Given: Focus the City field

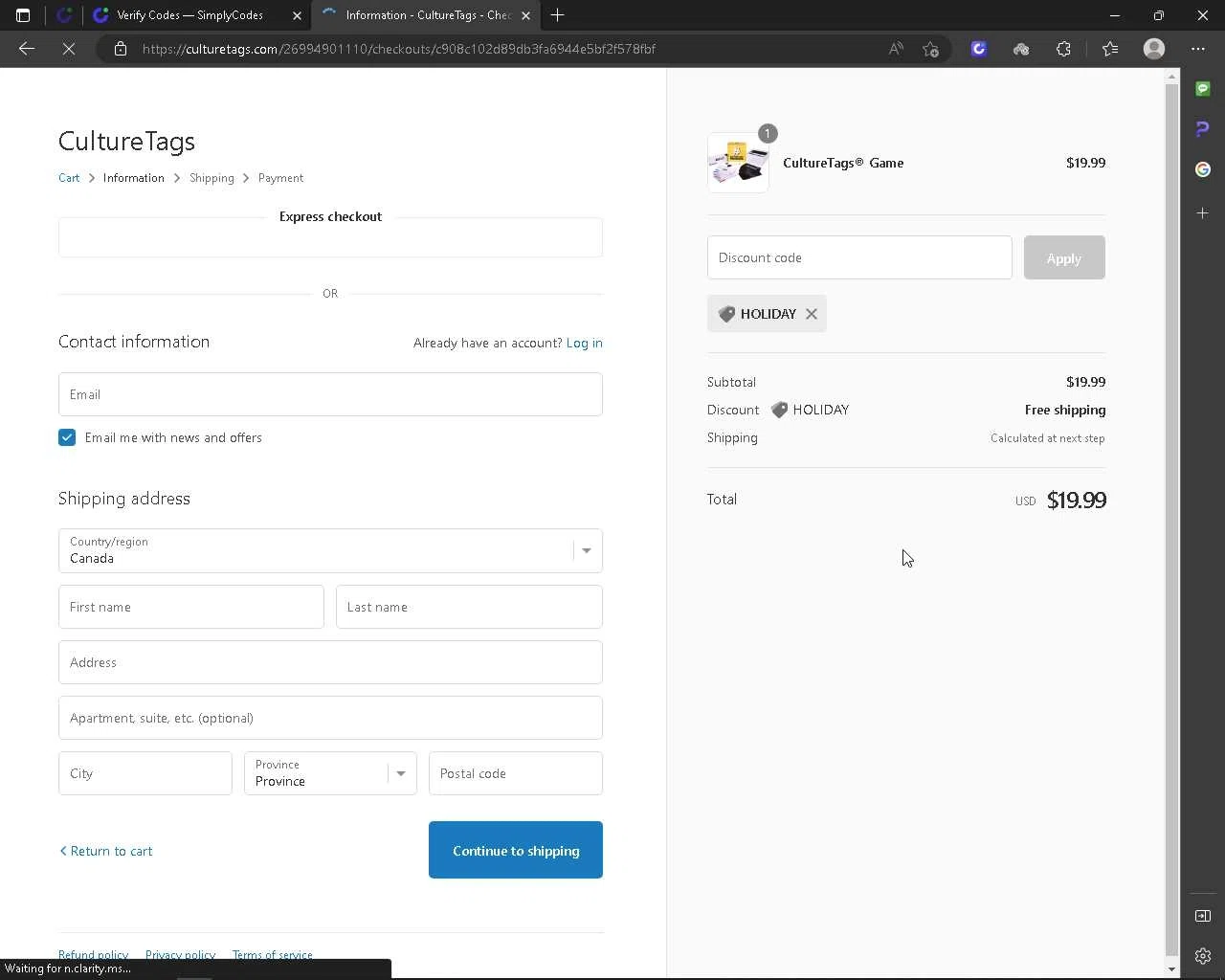Looking at the screenshot, I should (145, 773).
